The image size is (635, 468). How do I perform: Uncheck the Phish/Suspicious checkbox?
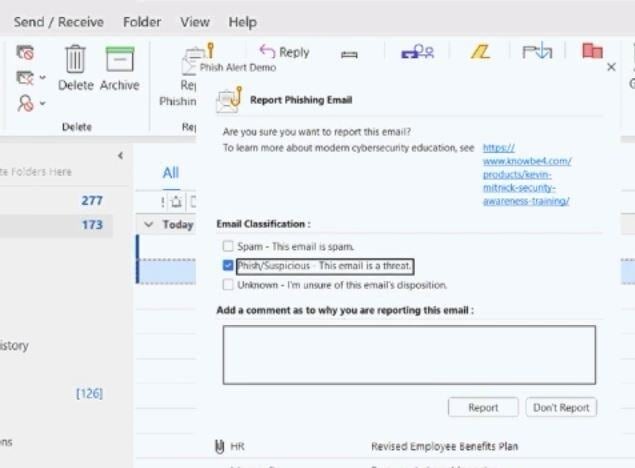coord(228,265)
